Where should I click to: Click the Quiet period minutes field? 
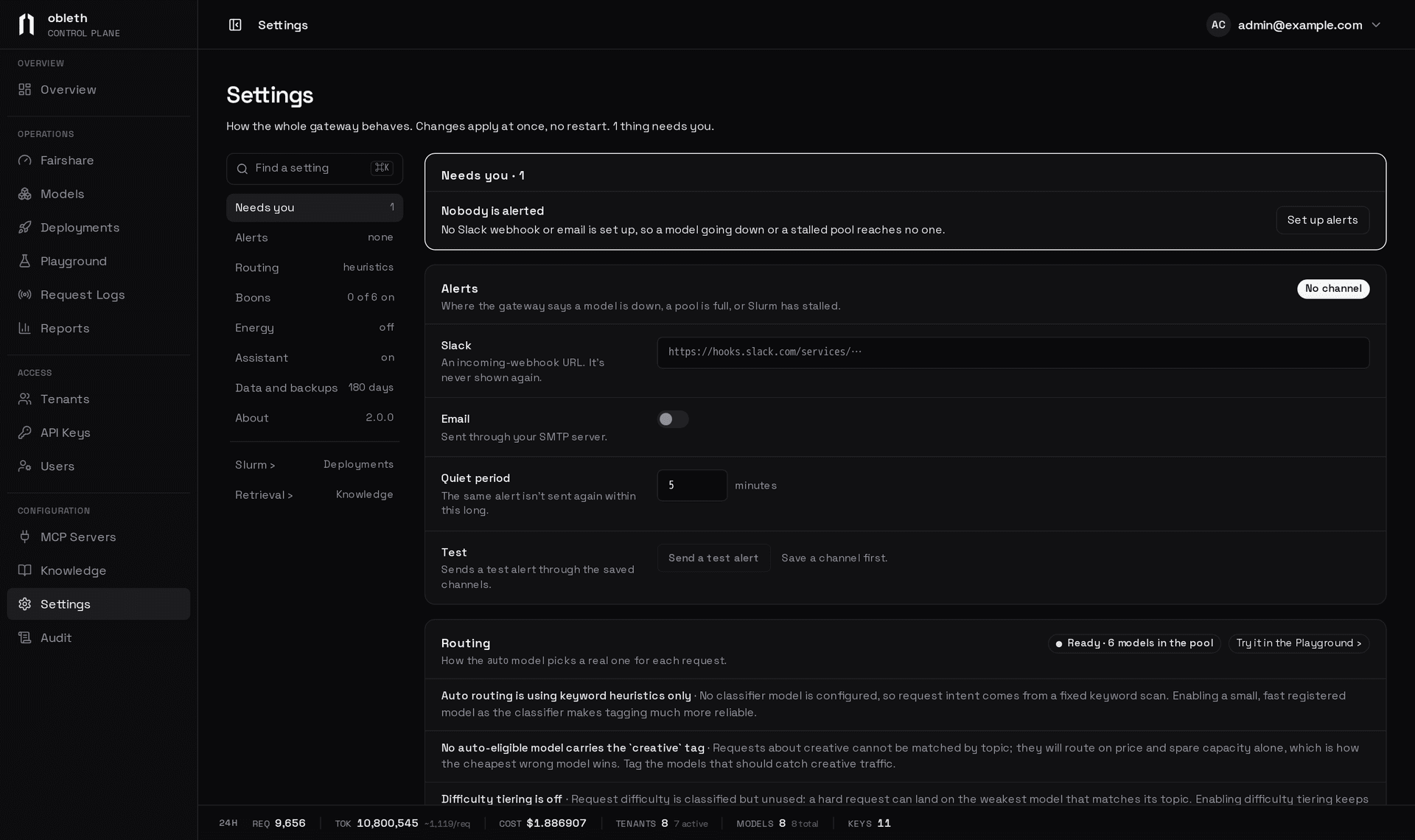[x=692, y=486]
